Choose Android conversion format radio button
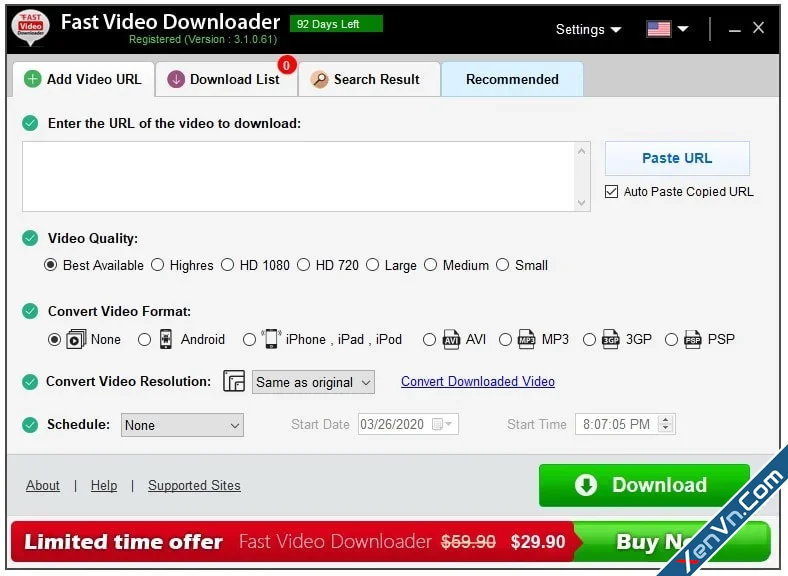Screen dimensions: 788x576 144,340
